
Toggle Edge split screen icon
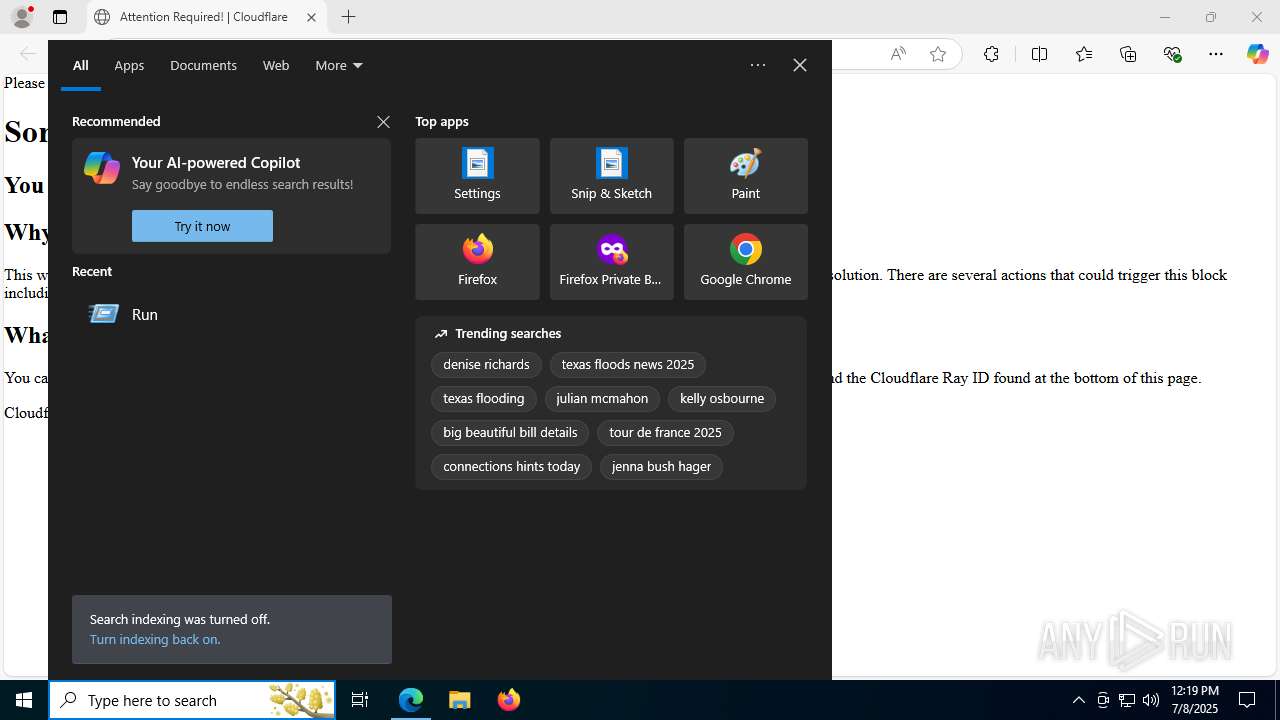(x=1039, y=54)
